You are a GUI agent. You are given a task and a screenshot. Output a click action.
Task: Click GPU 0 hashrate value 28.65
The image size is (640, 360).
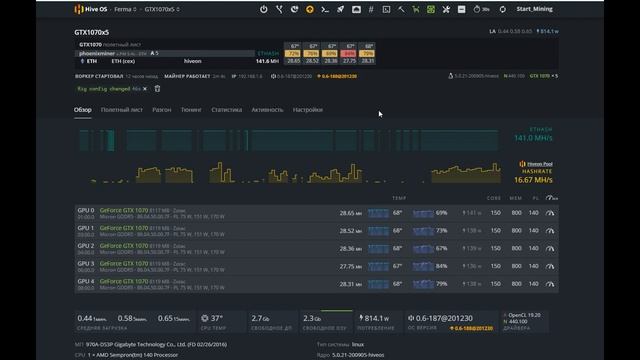click(x=351, y=213)
